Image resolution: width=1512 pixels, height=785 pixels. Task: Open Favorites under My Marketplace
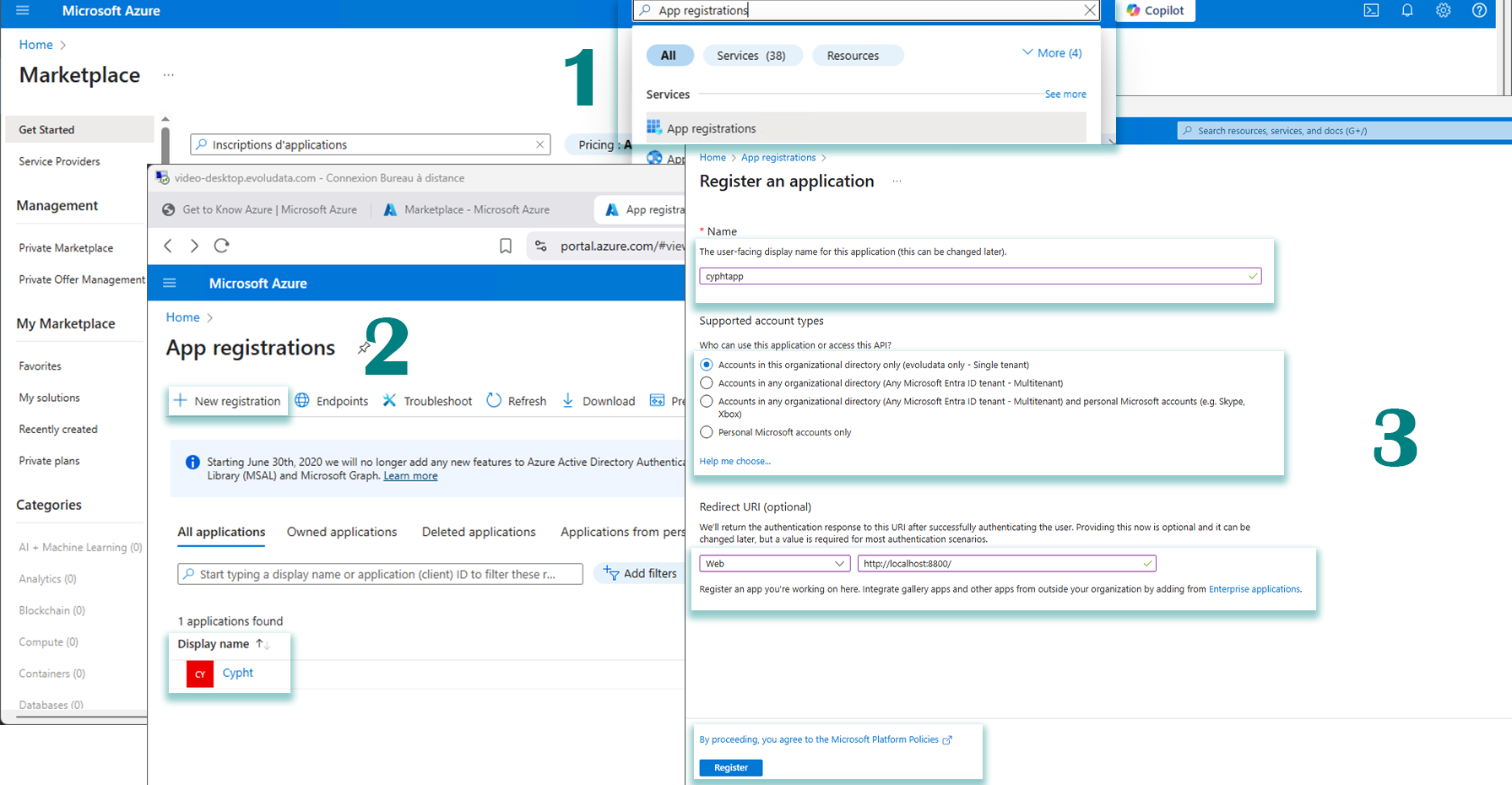tap(40, 365)
